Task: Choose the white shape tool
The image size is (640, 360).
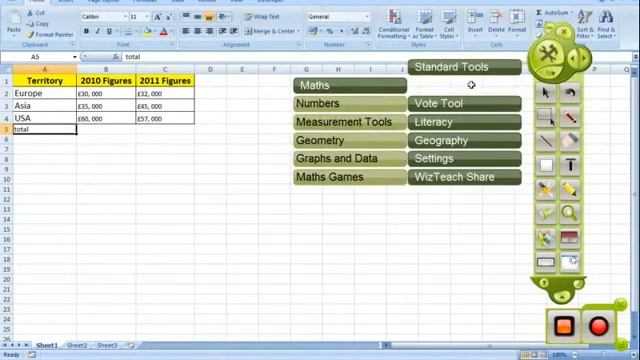Action: click(546, 165)
